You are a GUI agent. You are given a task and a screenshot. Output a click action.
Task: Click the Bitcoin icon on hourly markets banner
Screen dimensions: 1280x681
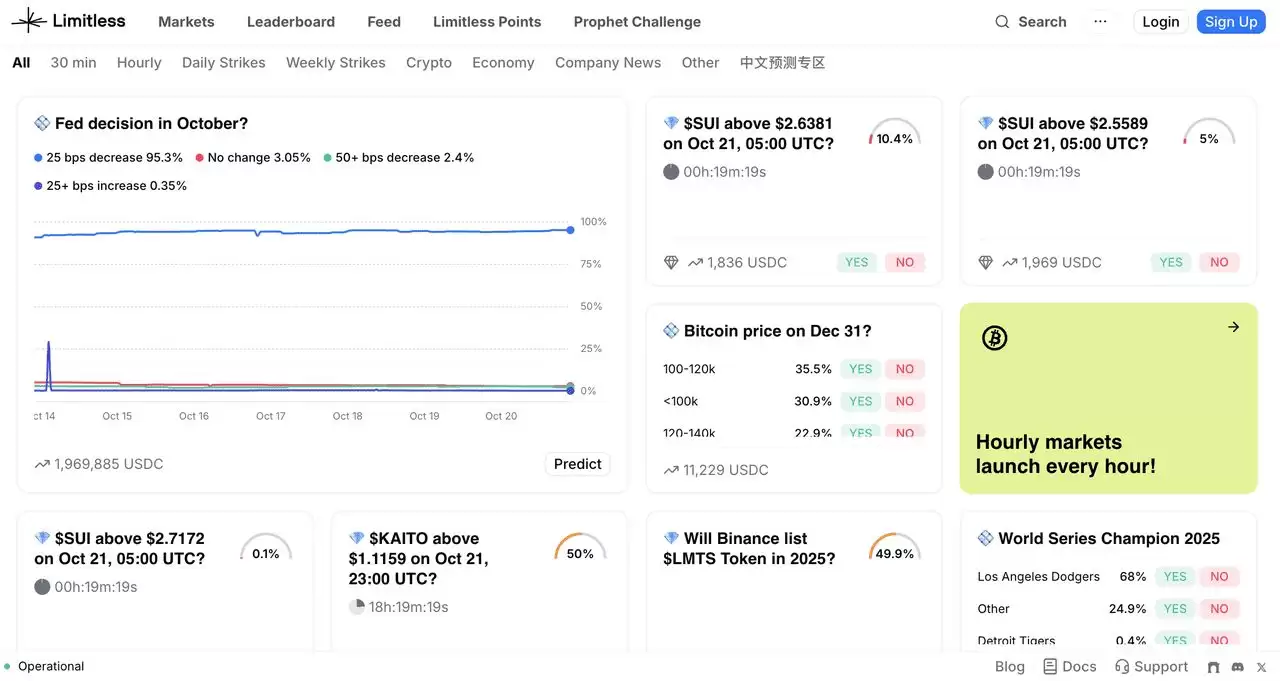994,337
